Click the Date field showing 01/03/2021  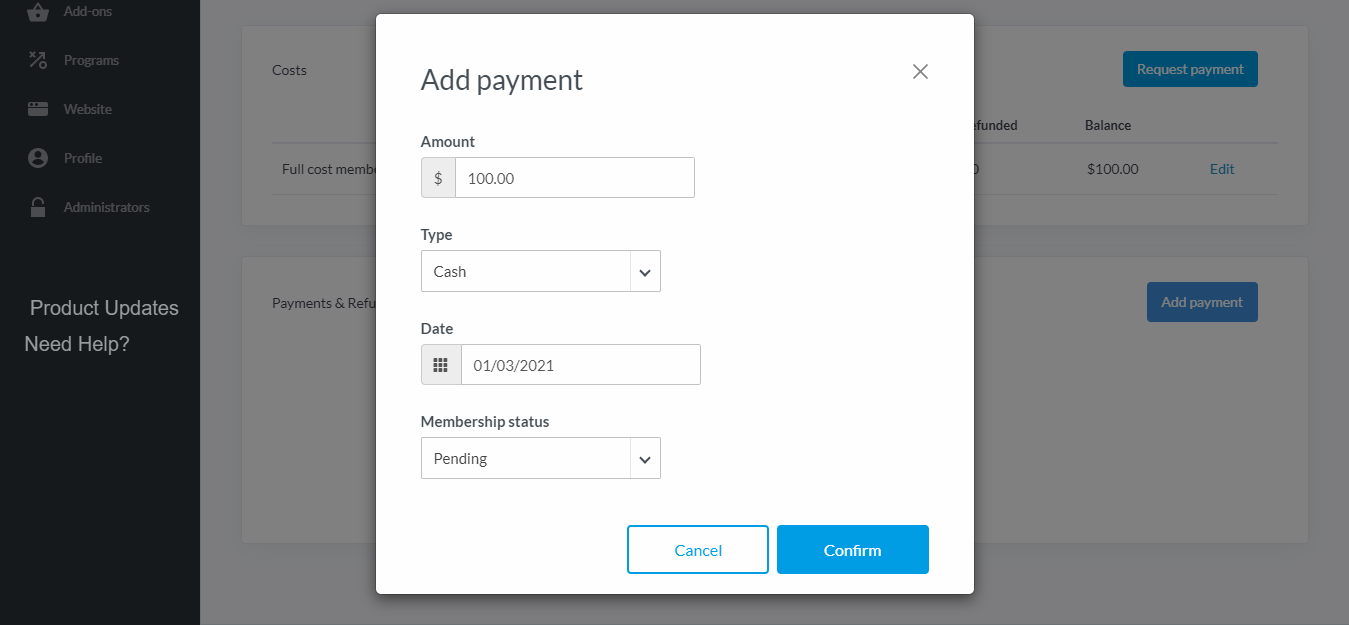(581, 365)
